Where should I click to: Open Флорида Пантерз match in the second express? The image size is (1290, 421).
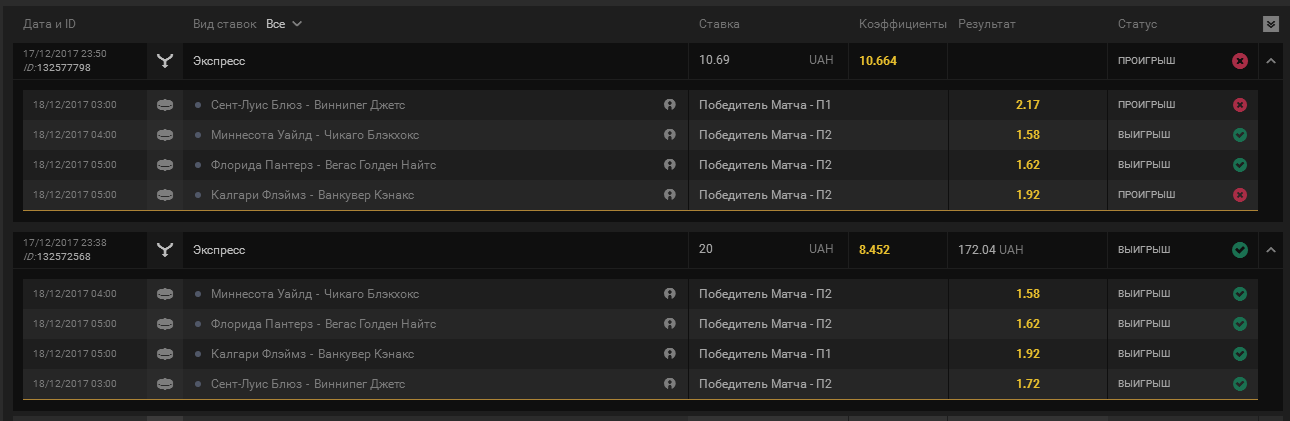[x=323, y=324]
